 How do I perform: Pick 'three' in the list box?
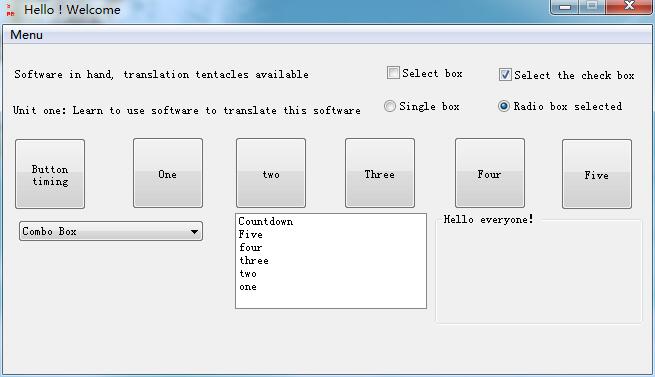330,260
